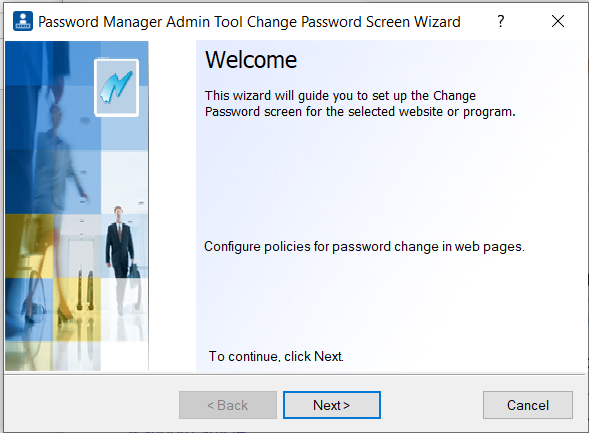Click the blue lightning logo in the banner
The image size is (589, 433).
pyautogui.click(x=116, y=88)
